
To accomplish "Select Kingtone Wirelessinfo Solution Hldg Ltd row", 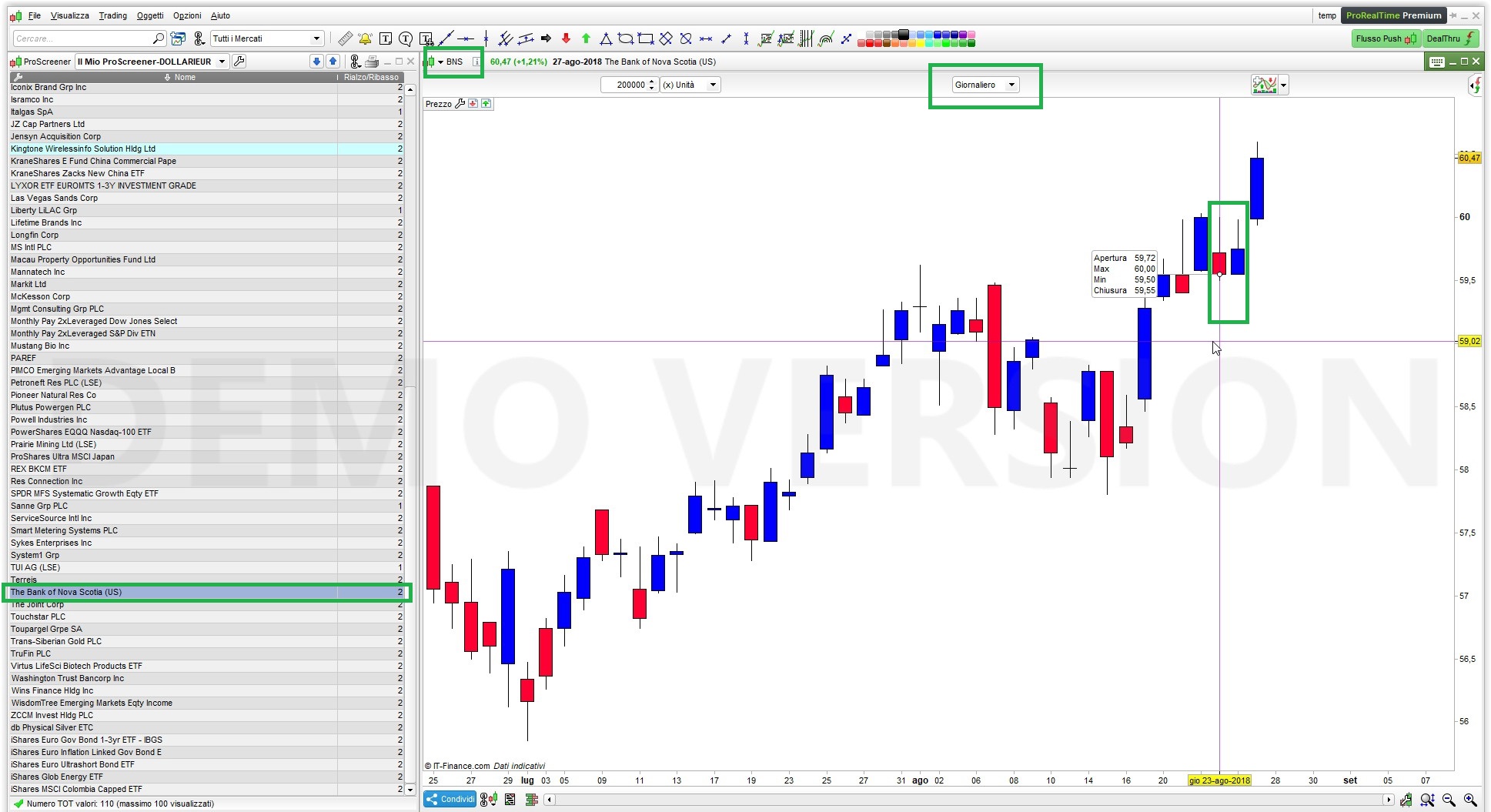I will (x=206, y=149).
